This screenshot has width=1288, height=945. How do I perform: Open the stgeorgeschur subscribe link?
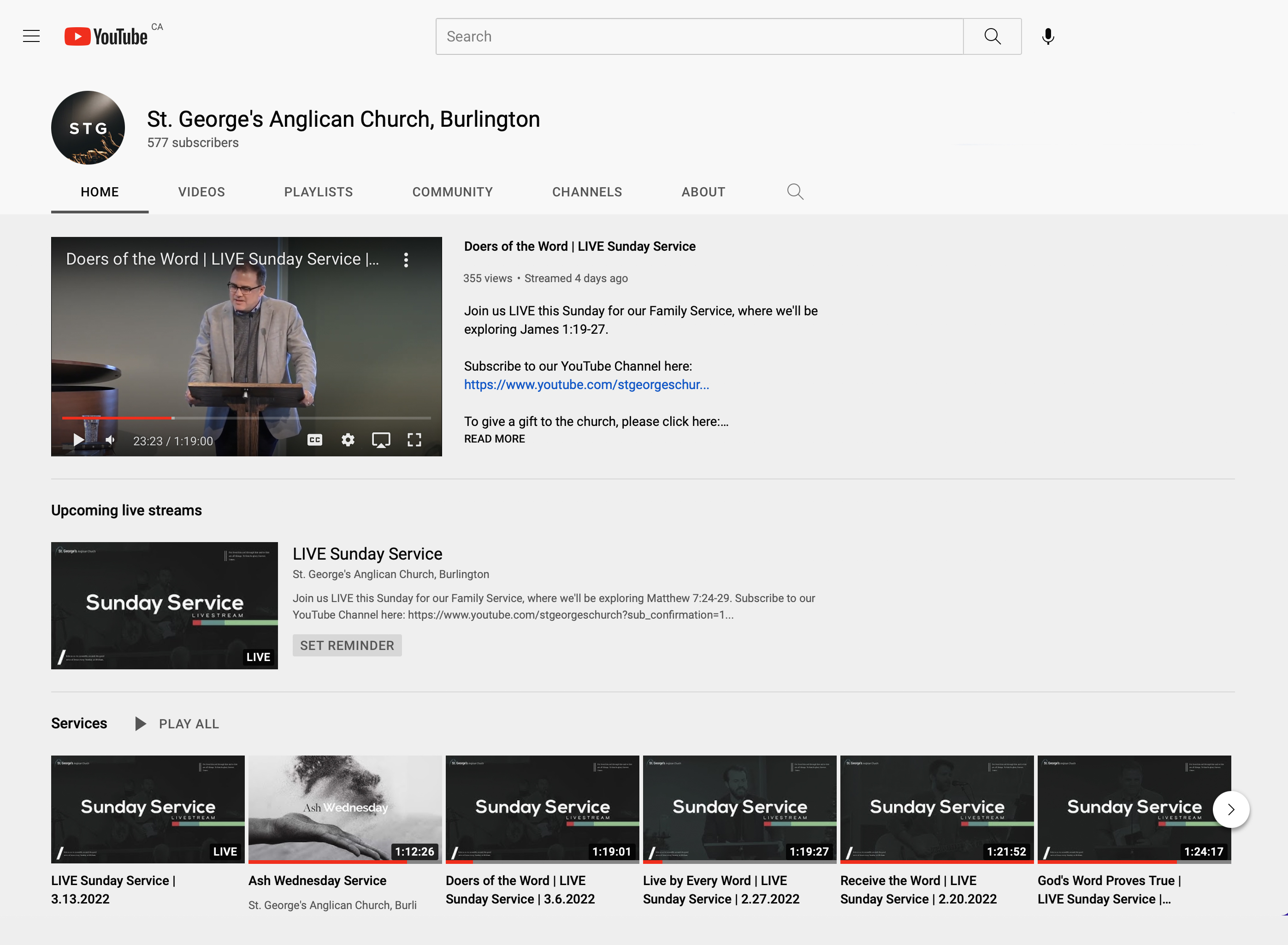(x=586, y=384)
